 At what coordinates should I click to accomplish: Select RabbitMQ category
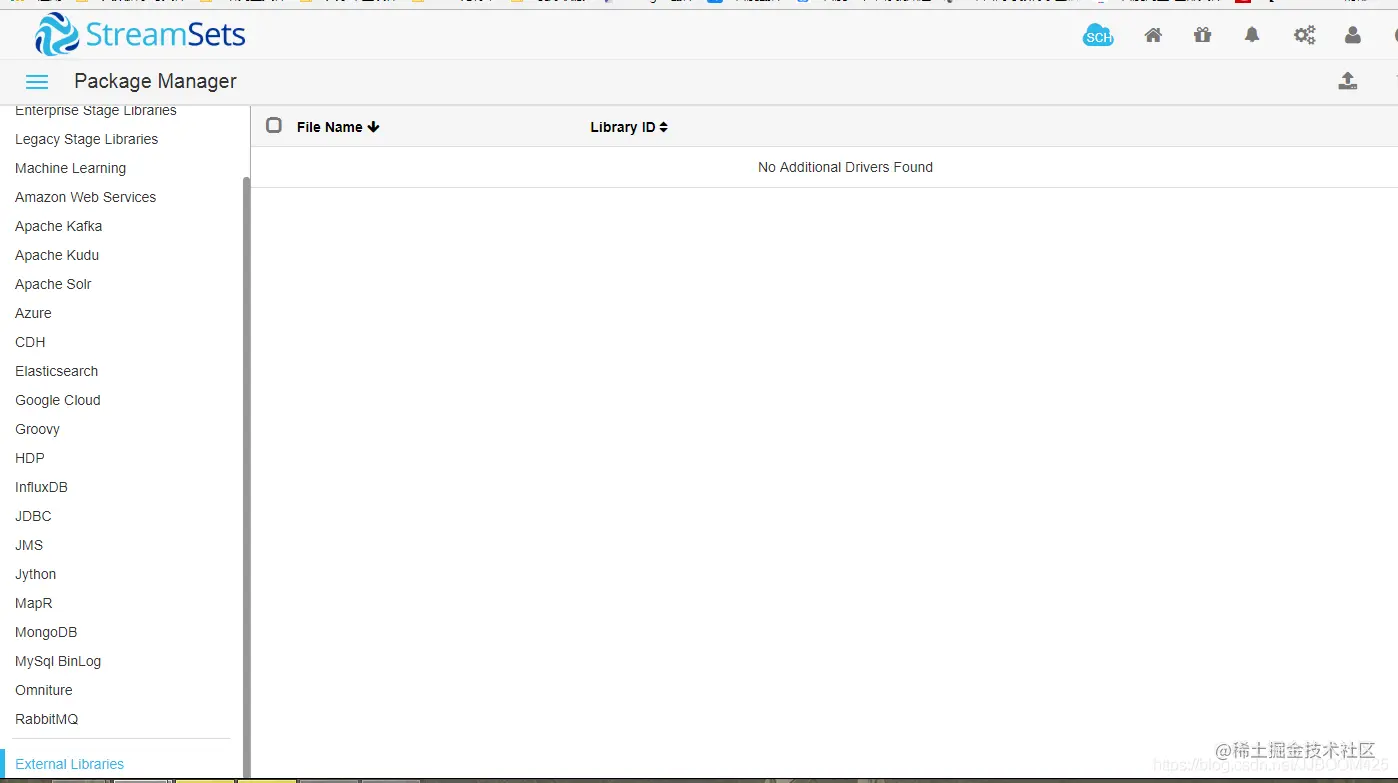pyautogui.click(x=46, y=719)
